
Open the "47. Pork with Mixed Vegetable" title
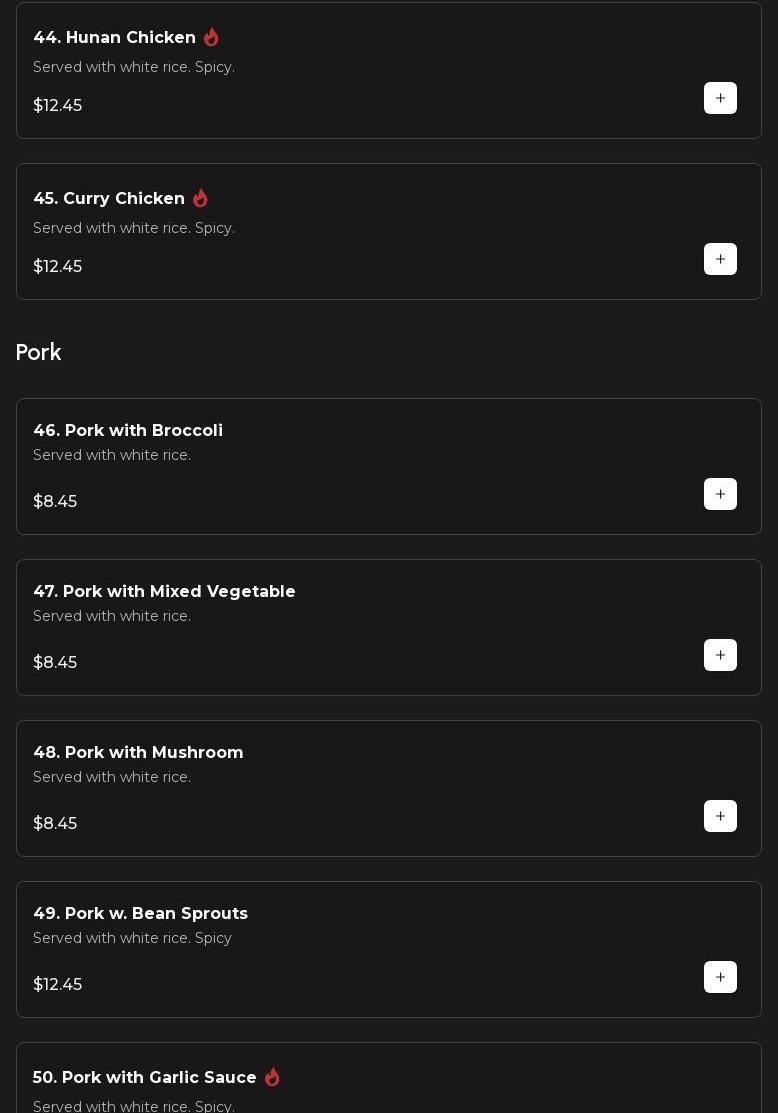(x=164, y=591)
